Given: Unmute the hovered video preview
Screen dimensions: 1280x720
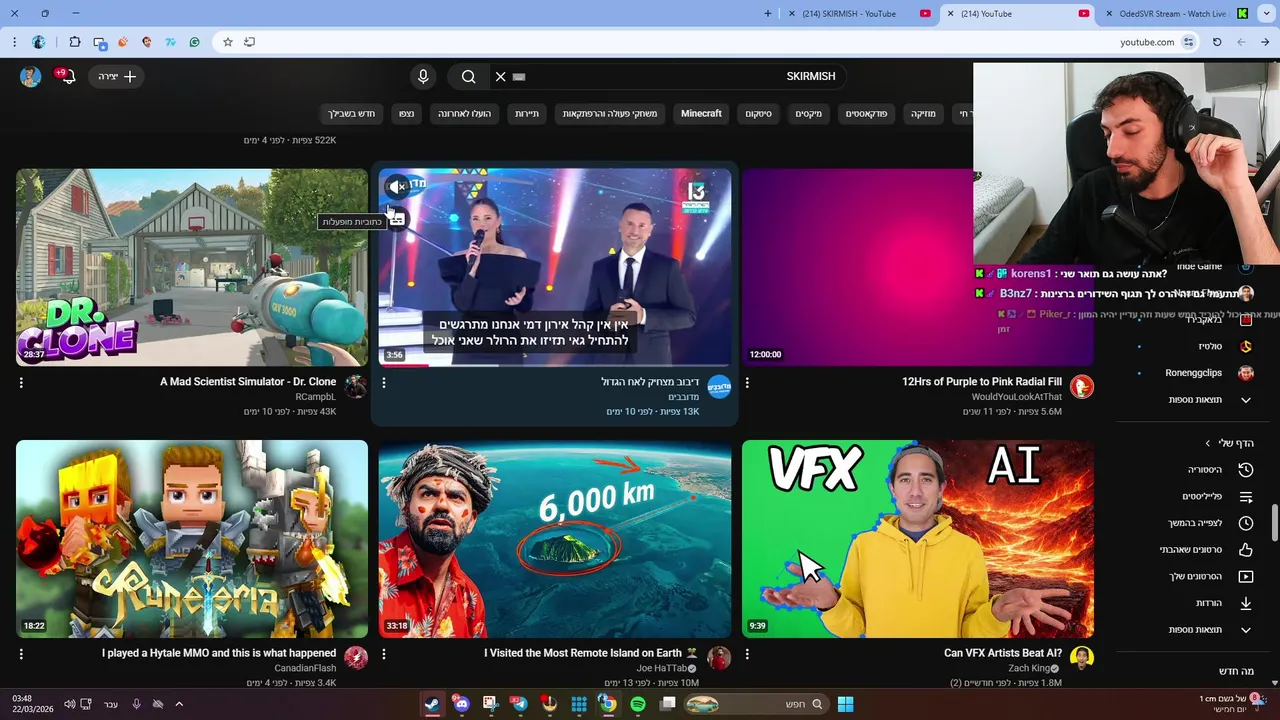Looking at the screenshot, I should 397,186.
